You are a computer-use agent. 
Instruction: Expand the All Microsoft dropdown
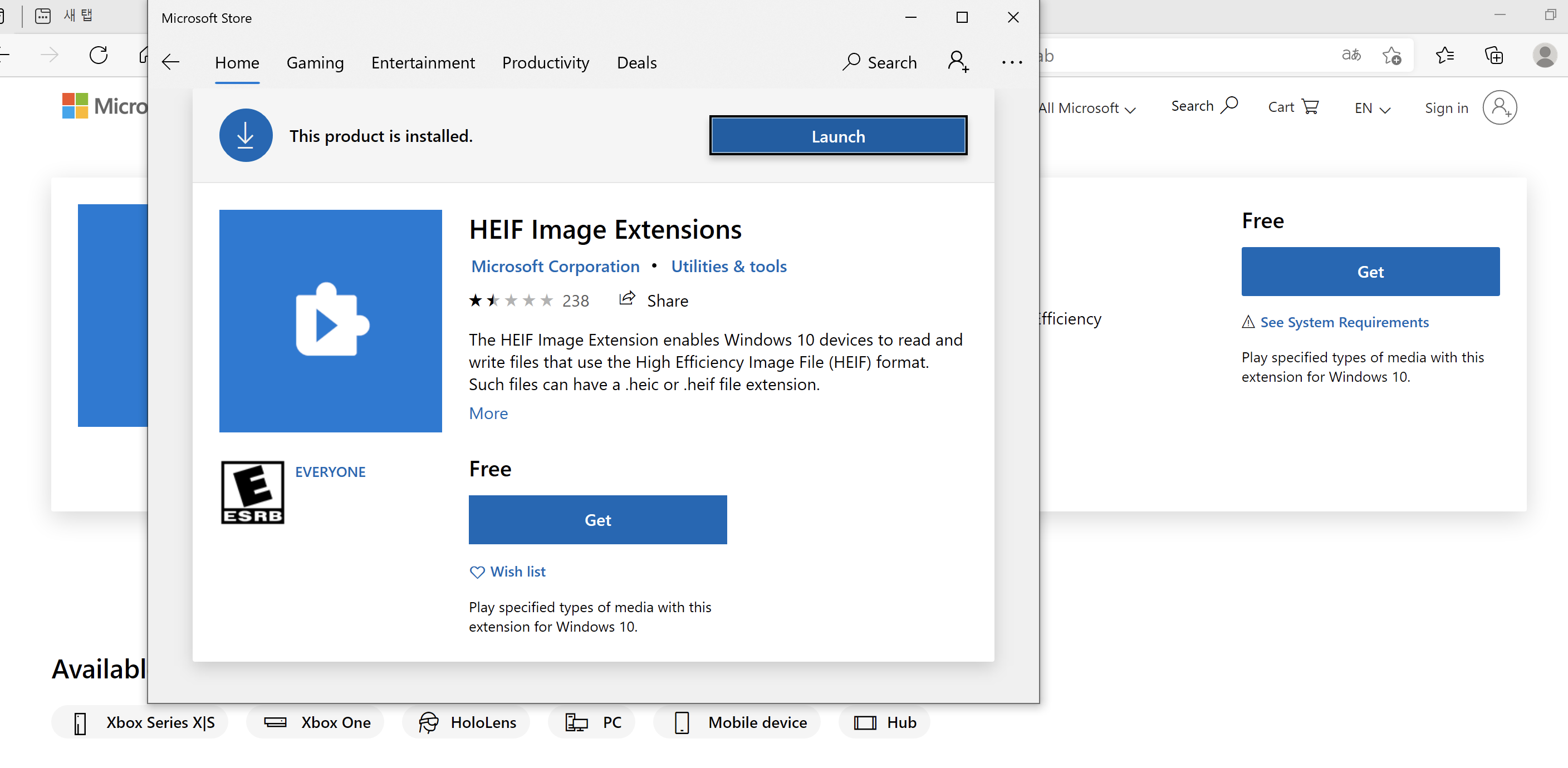click(x=1087, y=109)
